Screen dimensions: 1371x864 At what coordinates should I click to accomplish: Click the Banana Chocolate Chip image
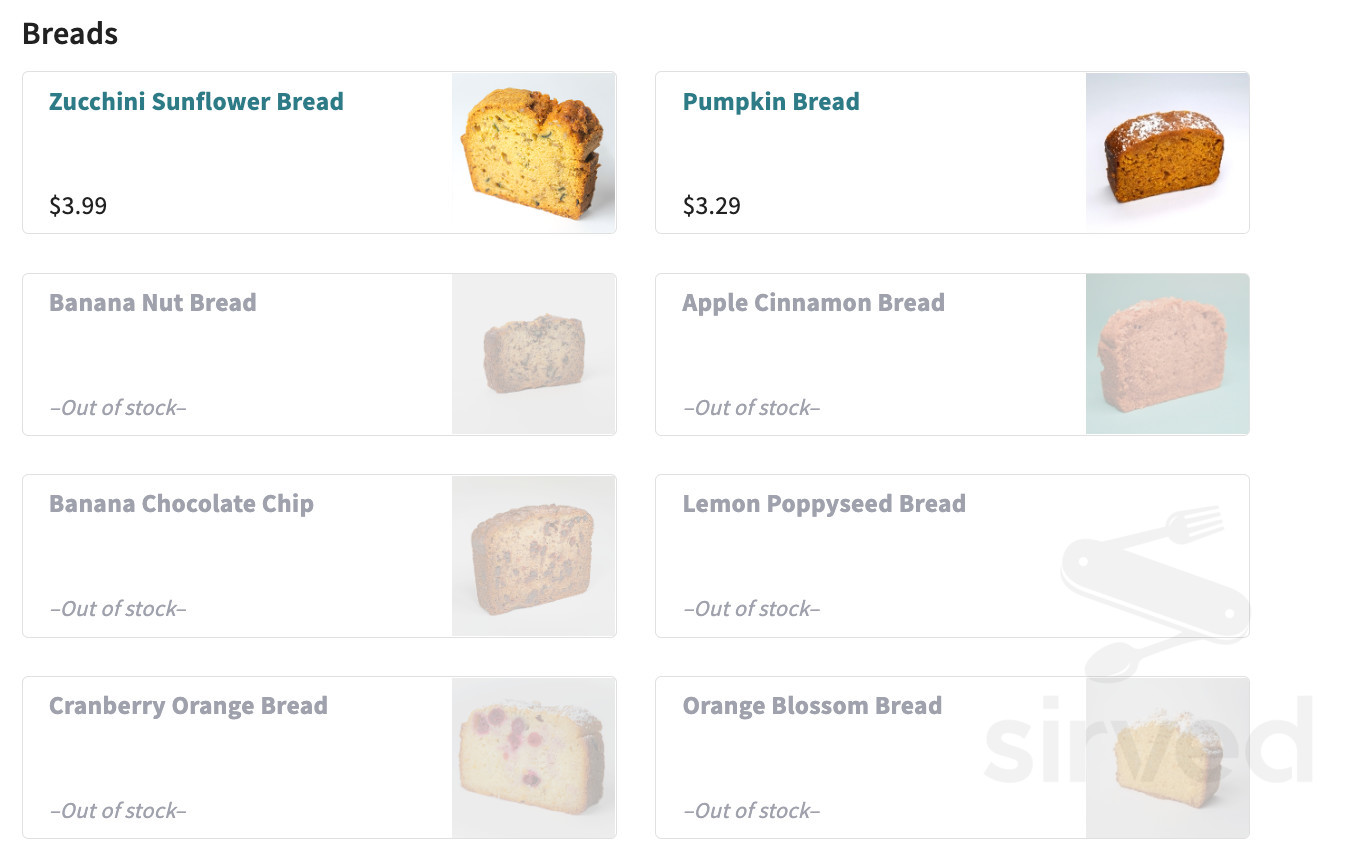(534, 556)
